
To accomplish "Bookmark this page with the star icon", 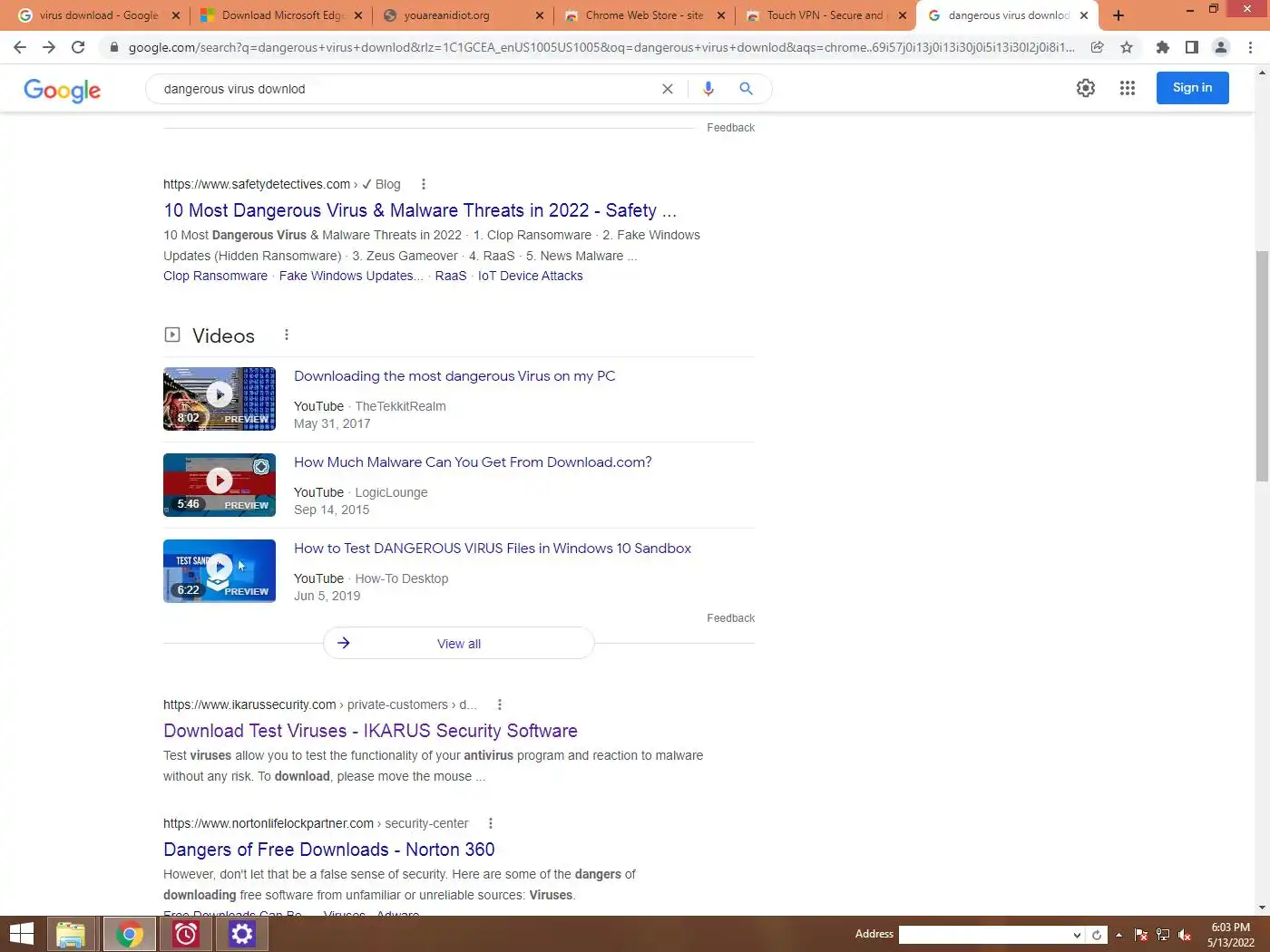I will (1127, 47).
